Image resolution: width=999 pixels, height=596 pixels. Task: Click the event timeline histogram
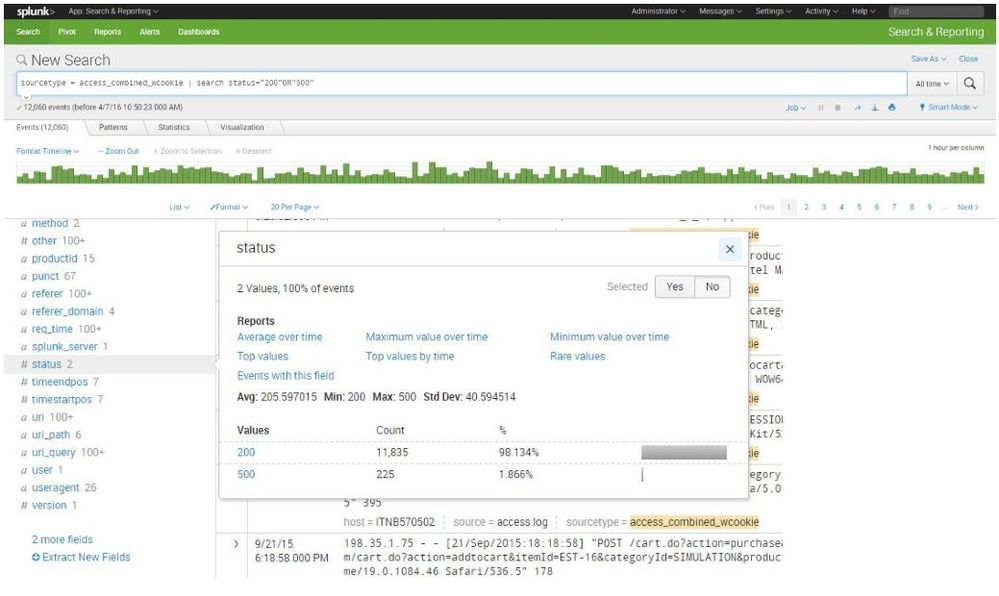500,173
